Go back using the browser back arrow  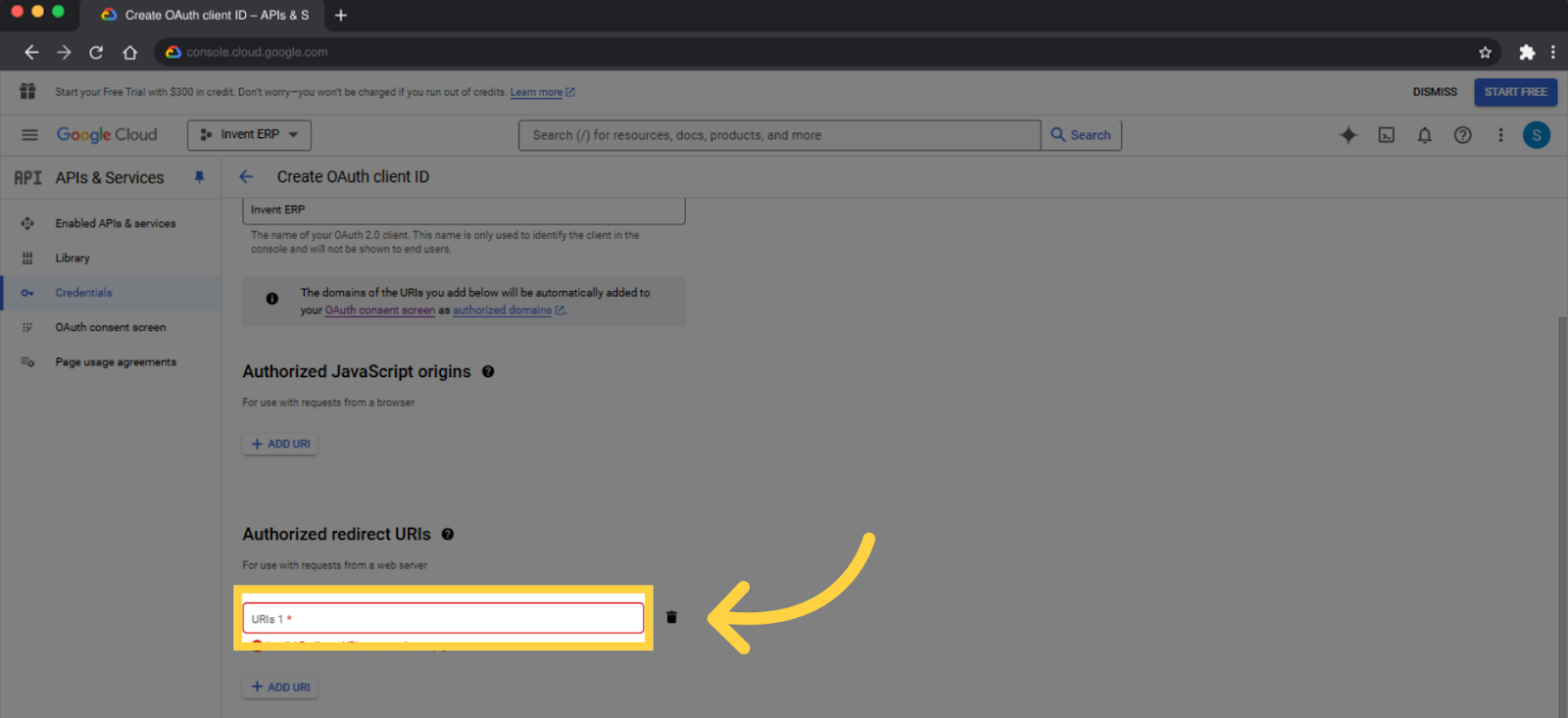[x=31, y=52]
